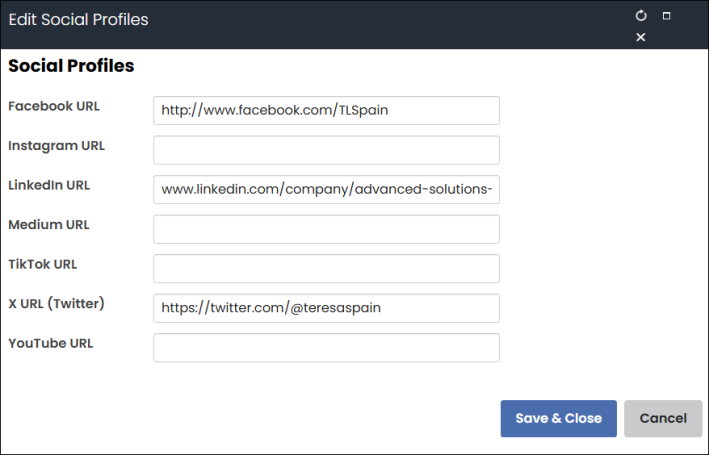
Task: Place cursor in the TikTok URL field
Action: point(326,269)
